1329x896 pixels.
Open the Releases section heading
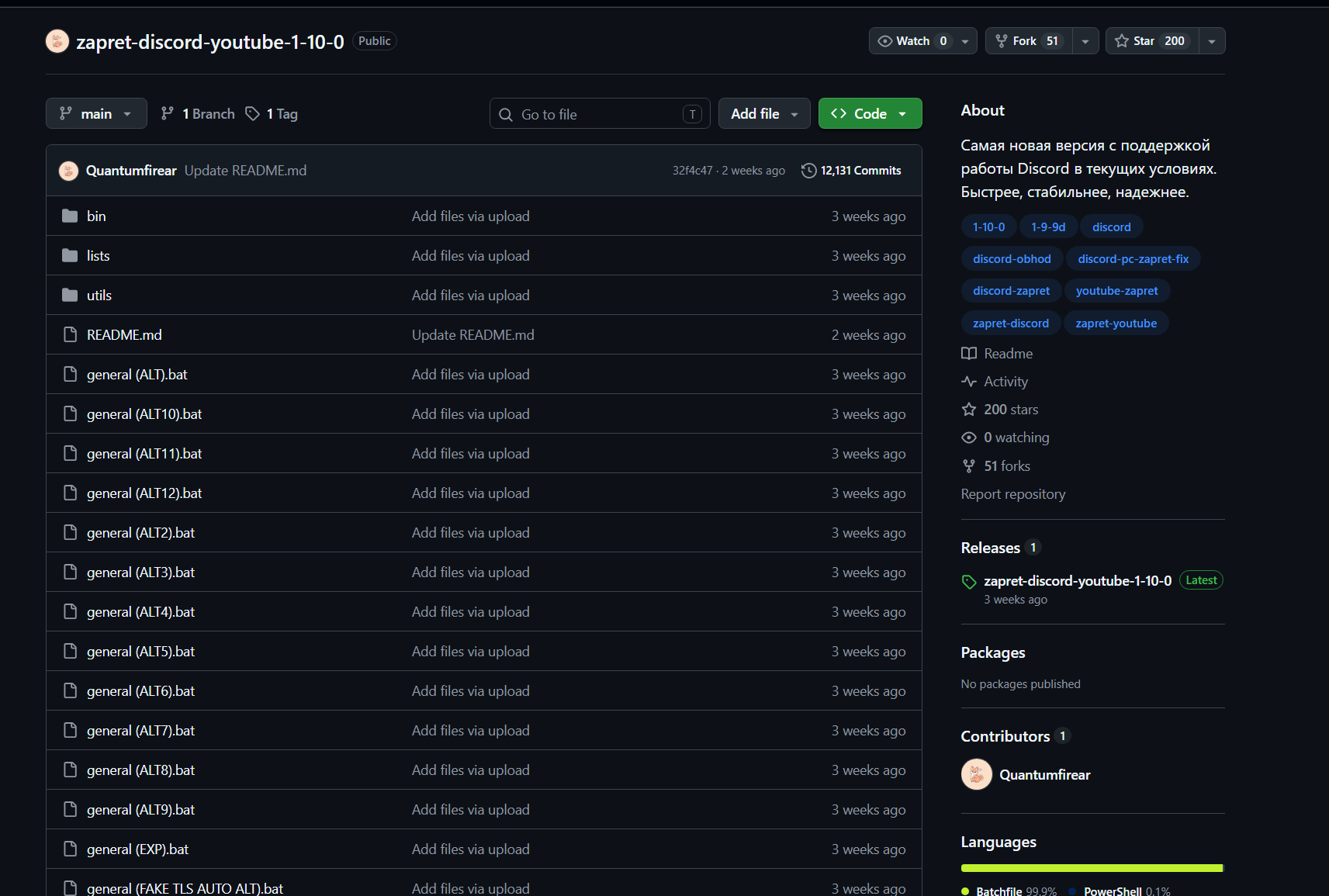[990, 548]
